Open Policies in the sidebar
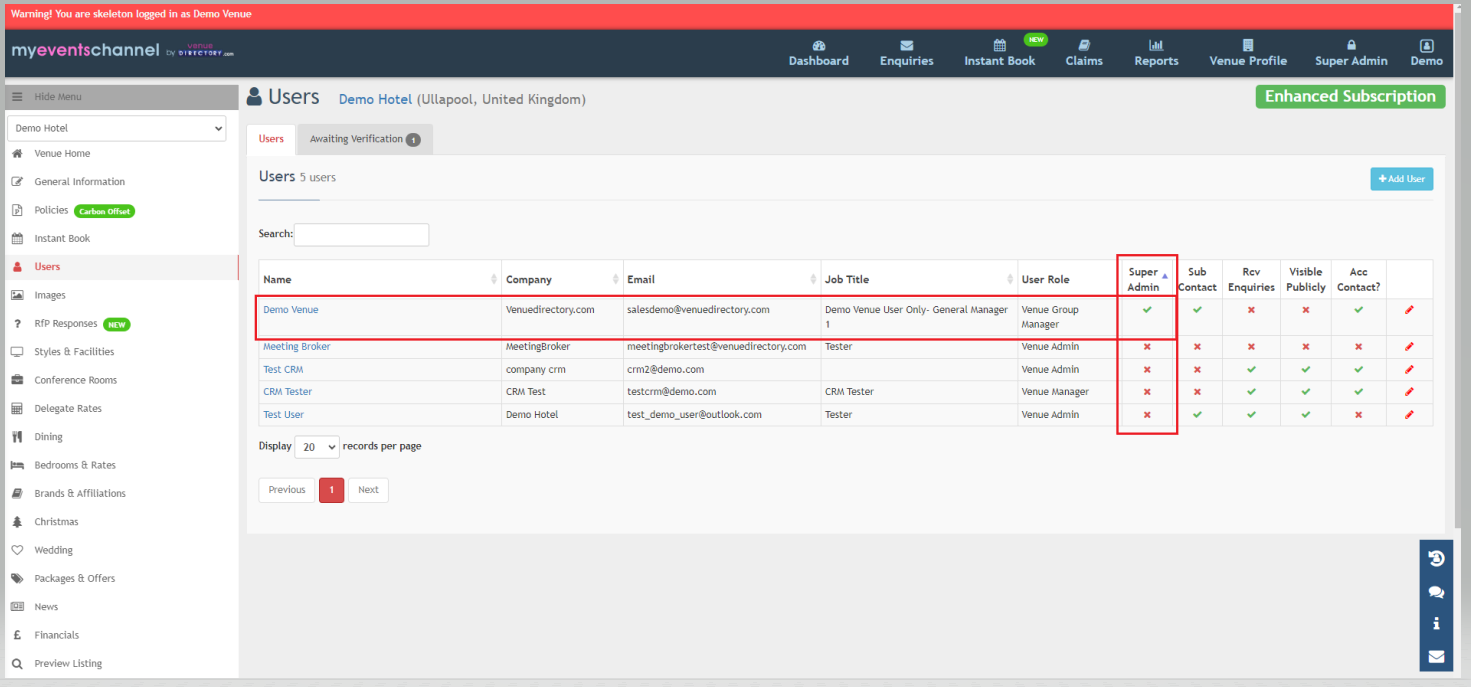Viewport: 1471px width, 687px height. (x=51, y=210)
